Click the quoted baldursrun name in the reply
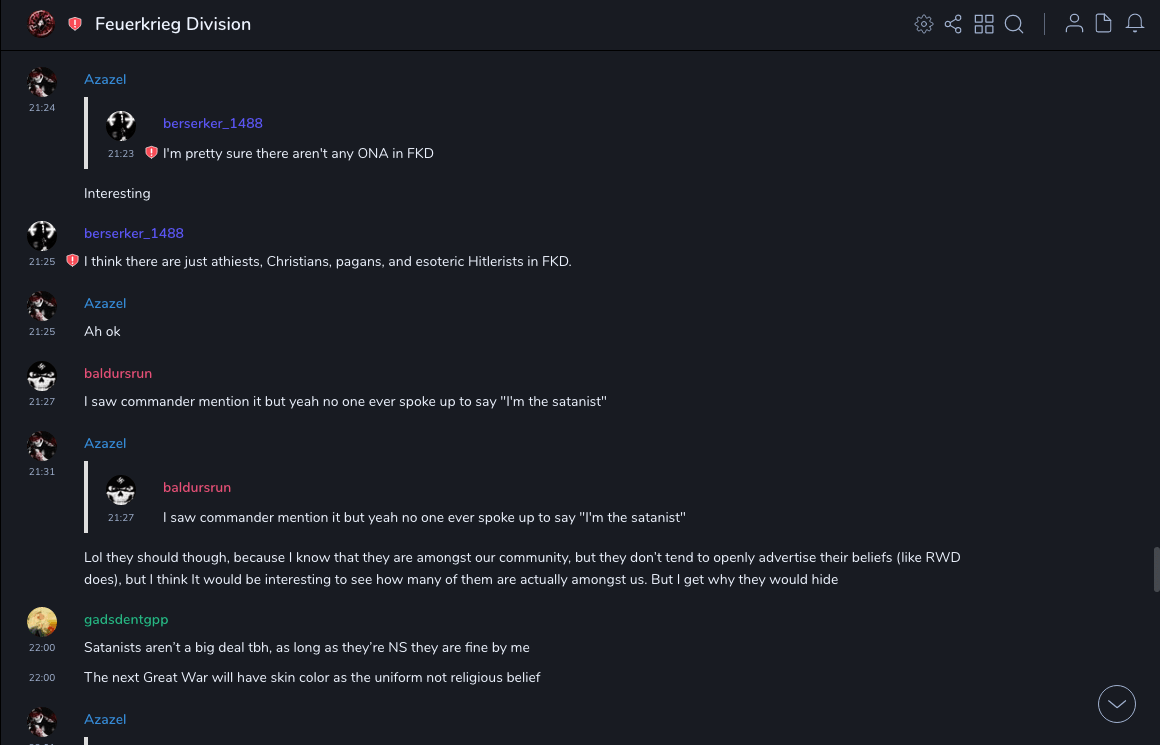Image resolution: width=1160 pixels, height=745 pixels. click(197, 487)
